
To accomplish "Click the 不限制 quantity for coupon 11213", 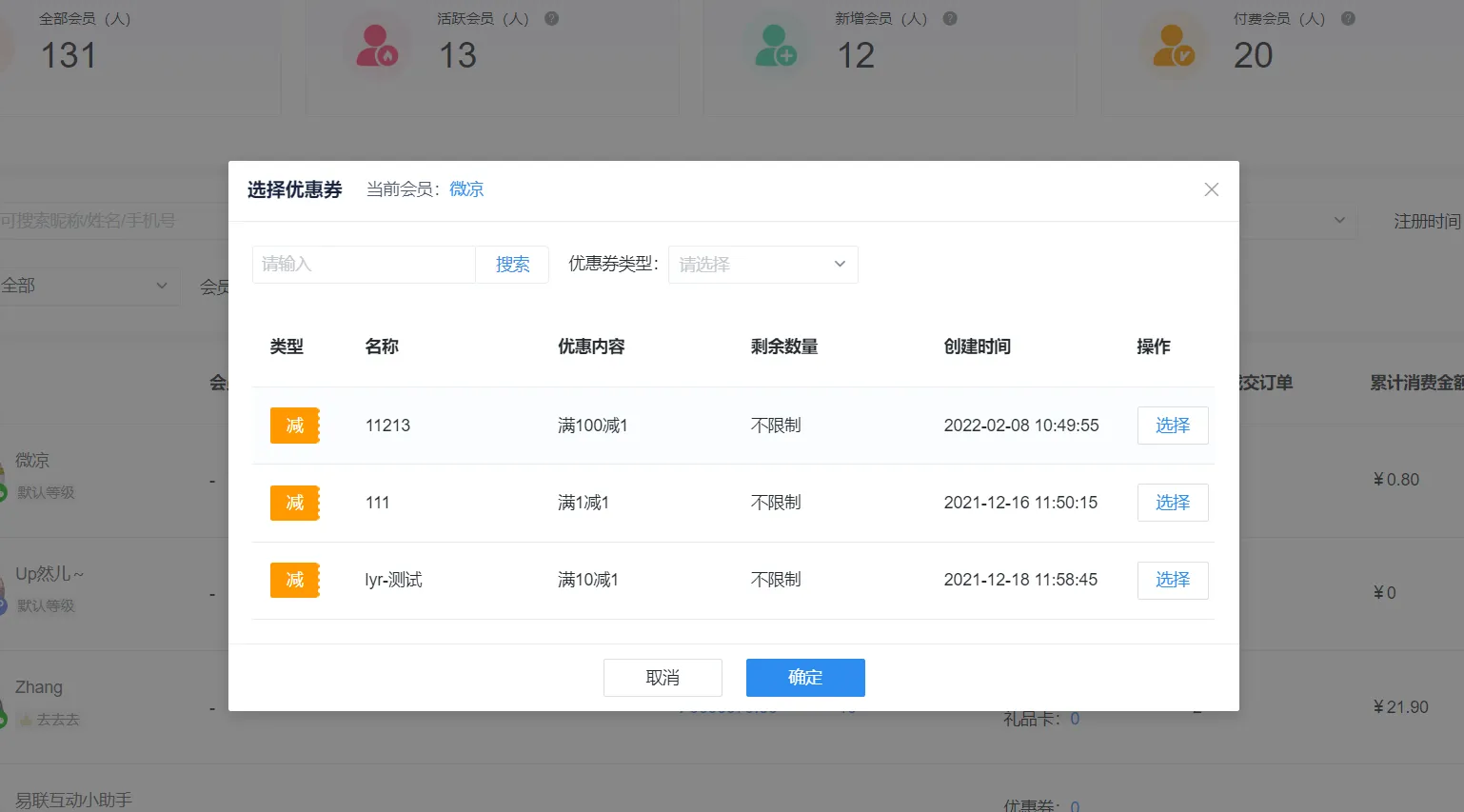I will 776,426.
